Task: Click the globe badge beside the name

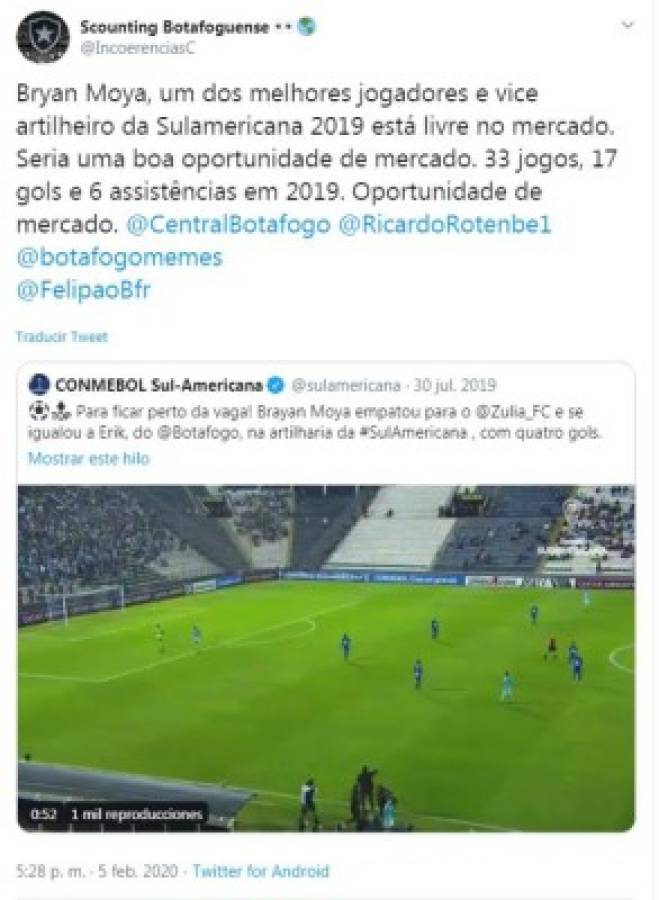Action: [x=307, y=27]
